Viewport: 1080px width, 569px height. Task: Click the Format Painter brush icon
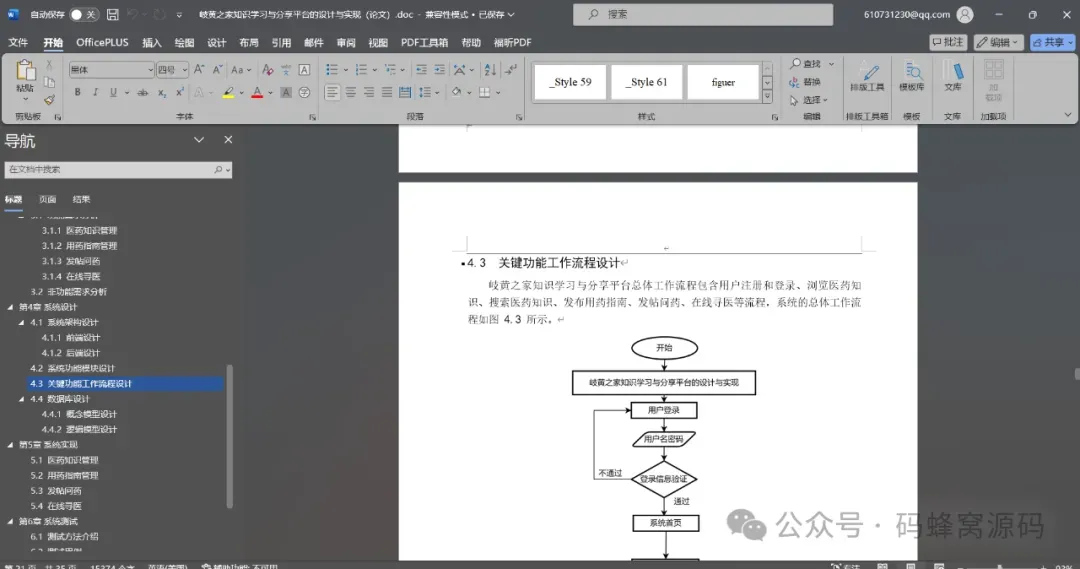[49, 100]
